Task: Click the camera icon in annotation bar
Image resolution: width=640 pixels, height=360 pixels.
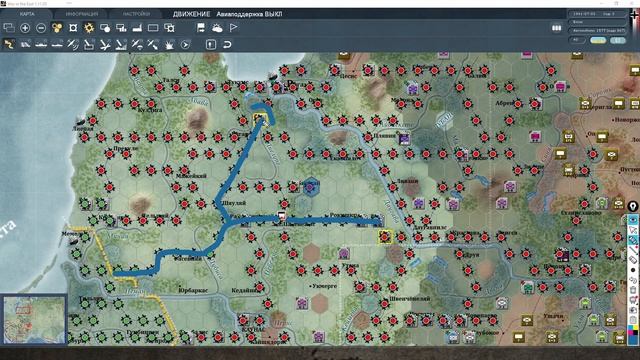Action: (633, 310)
